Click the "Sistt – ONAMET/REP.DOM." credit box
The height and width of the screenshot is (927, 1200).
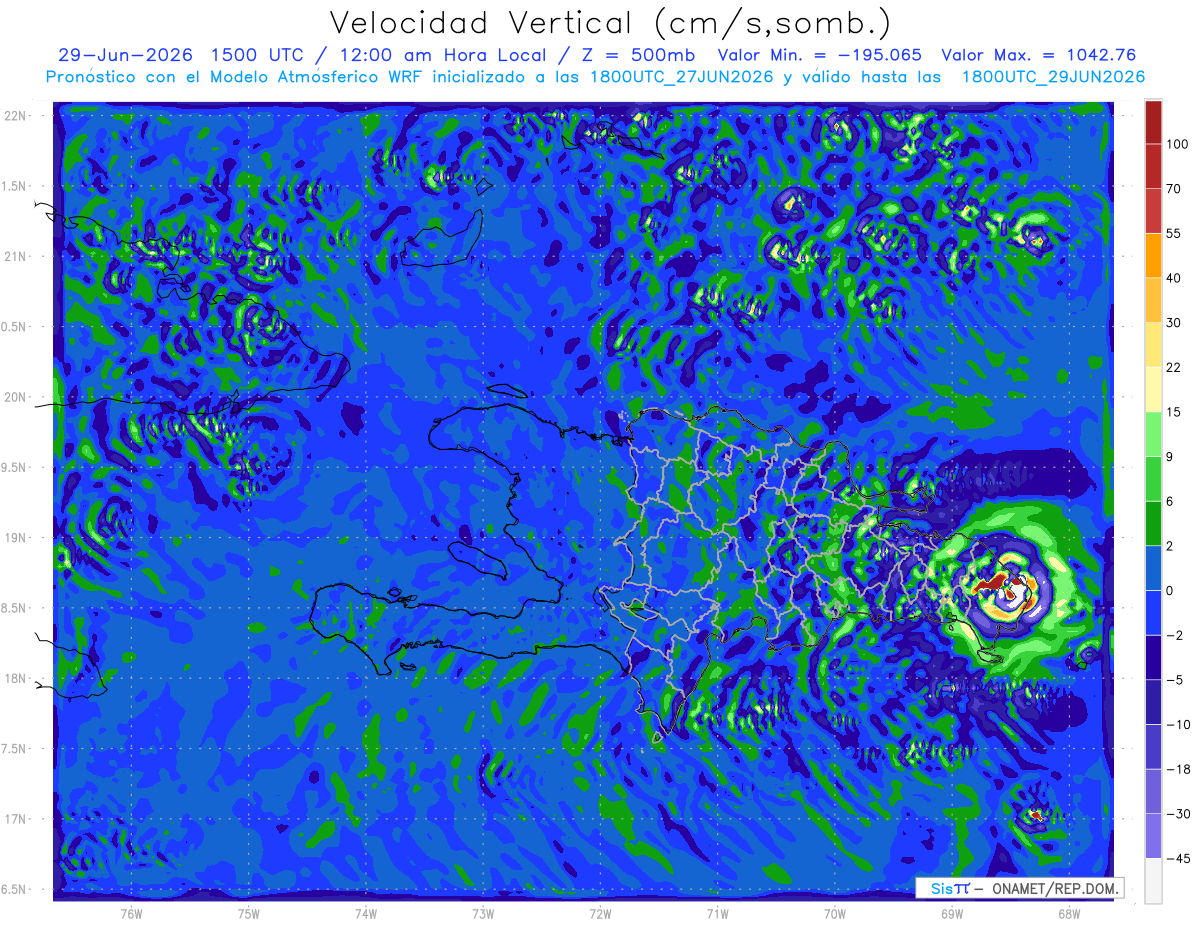[x=1019, y=888]
